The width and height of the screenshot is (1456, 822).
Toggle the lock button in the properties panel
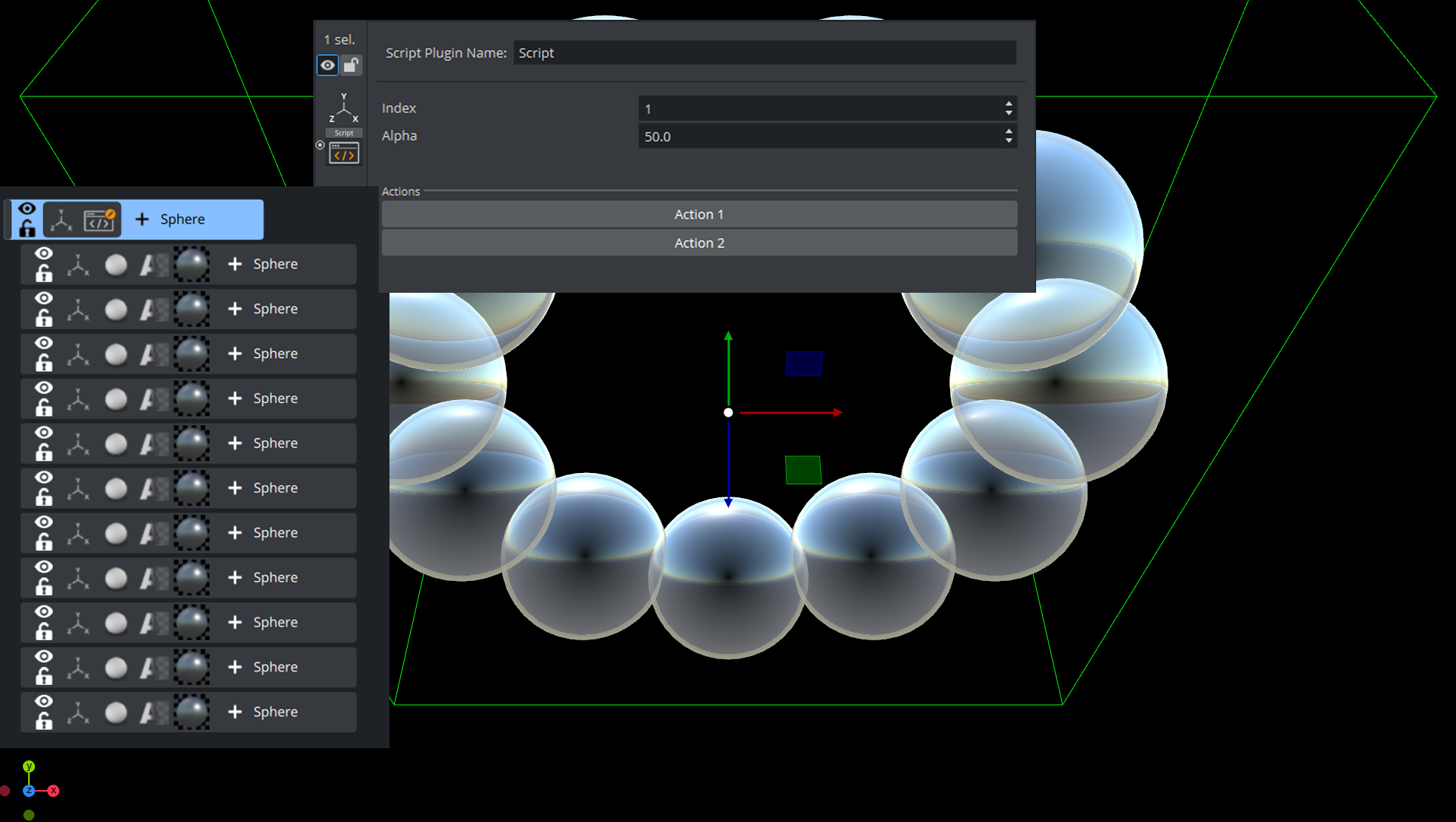click(351, 65)
